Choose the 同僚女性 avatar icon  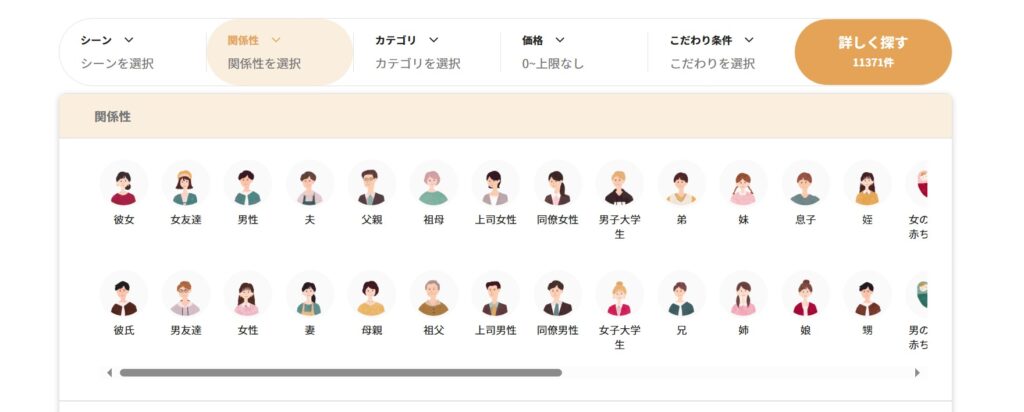pos(557,184)
